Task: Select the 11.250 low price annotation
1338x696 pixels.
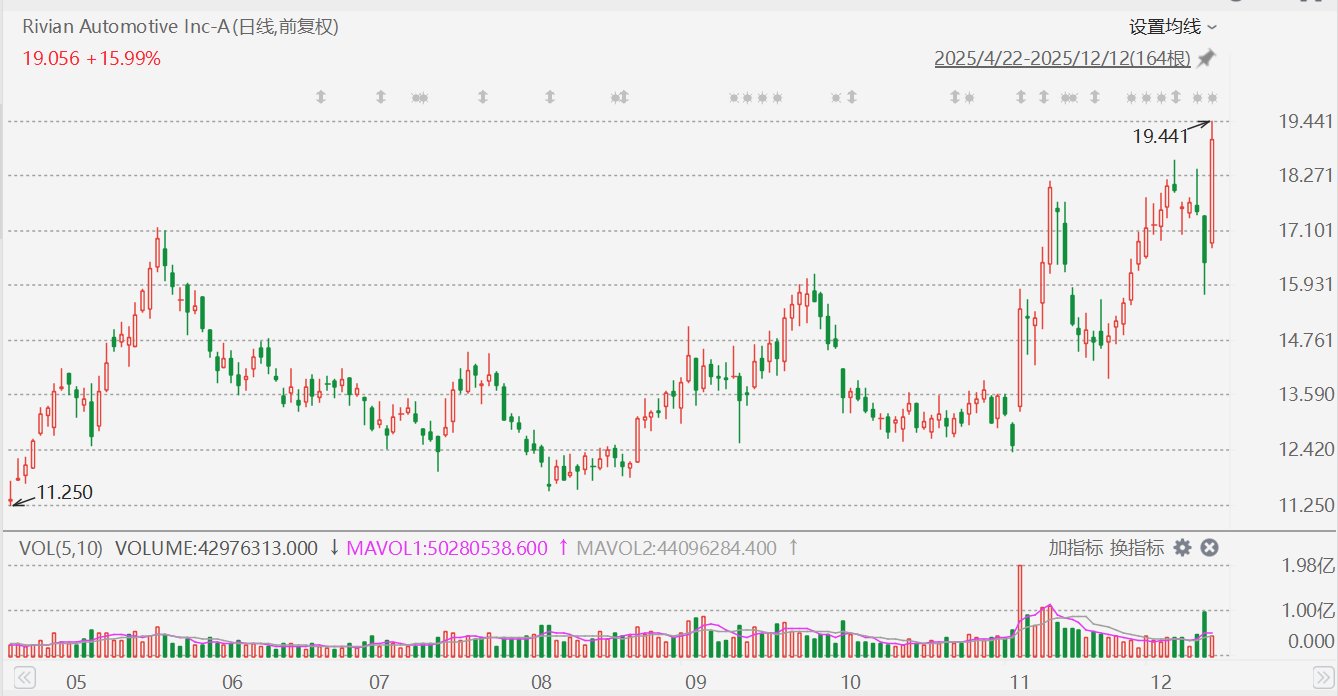Action: (64, 492)
